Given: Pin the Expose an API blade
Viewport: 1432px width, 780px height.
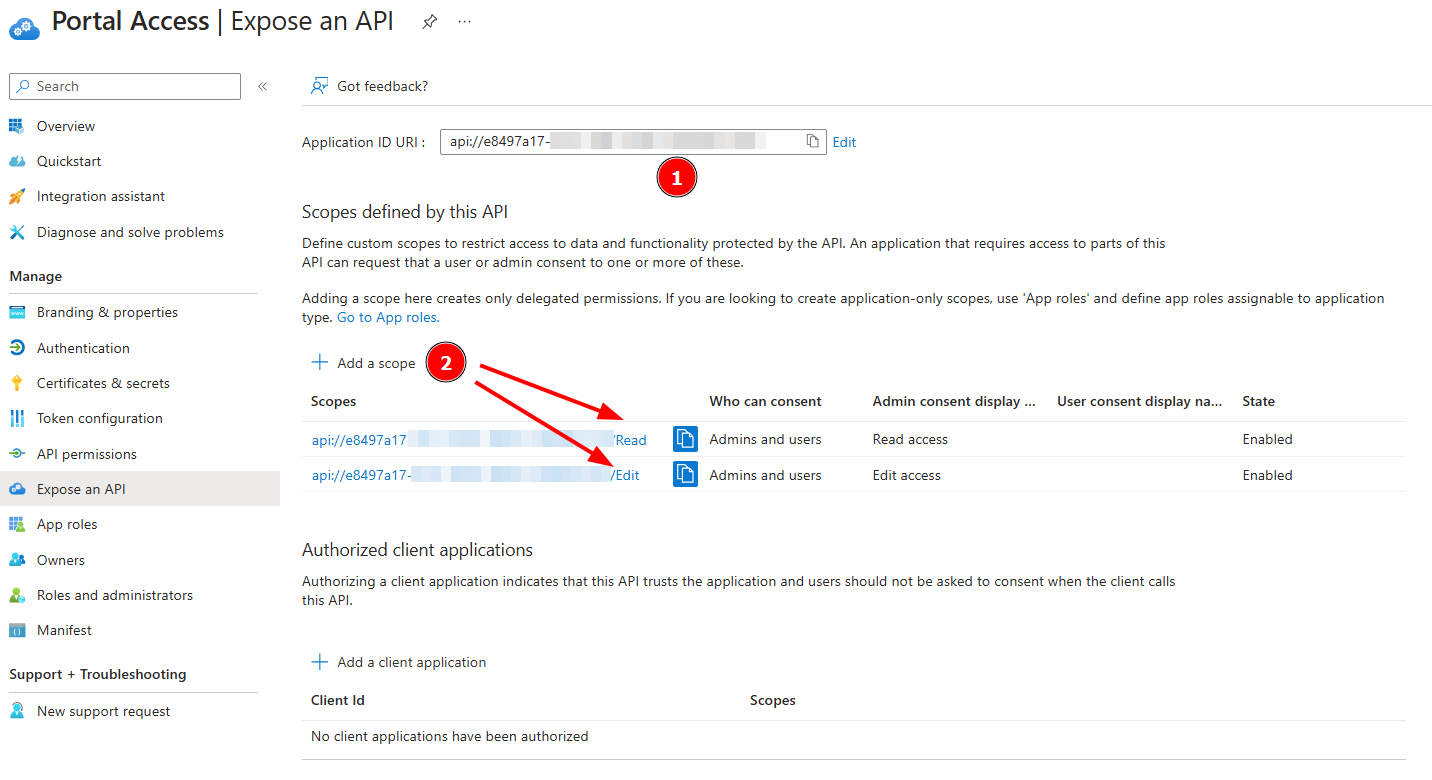Looking at the screenshot, I should [429, 21].
